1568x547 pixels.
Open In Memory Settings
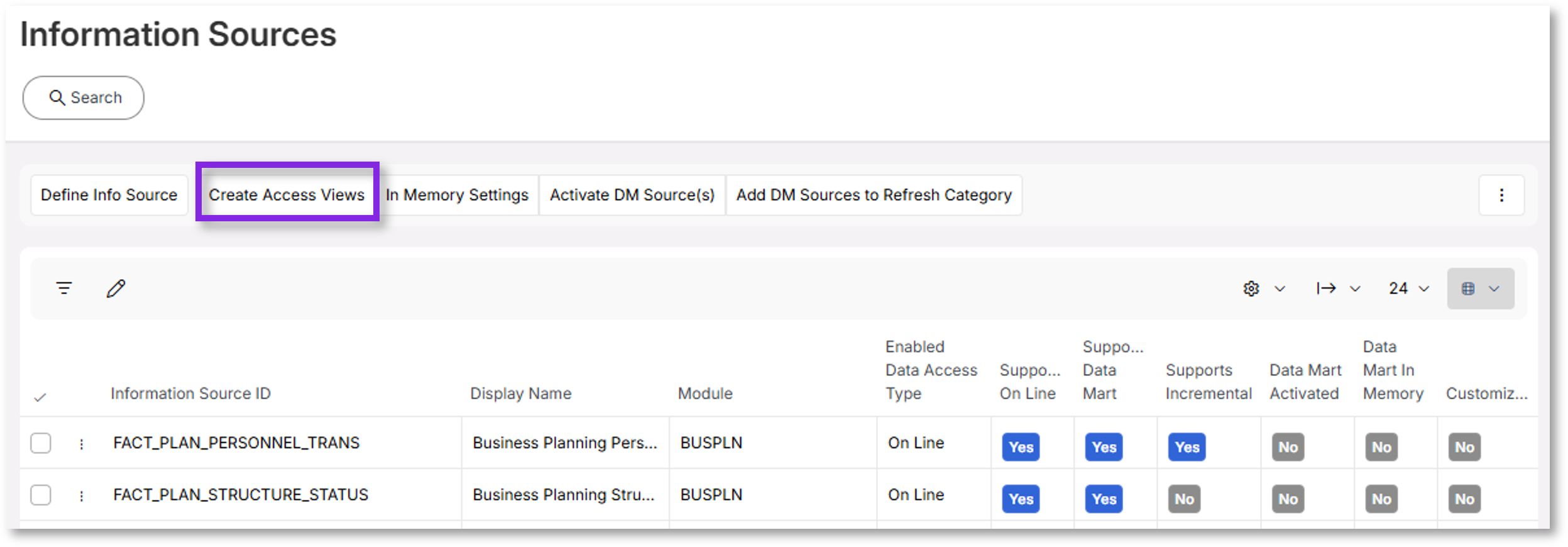point(457,195)
